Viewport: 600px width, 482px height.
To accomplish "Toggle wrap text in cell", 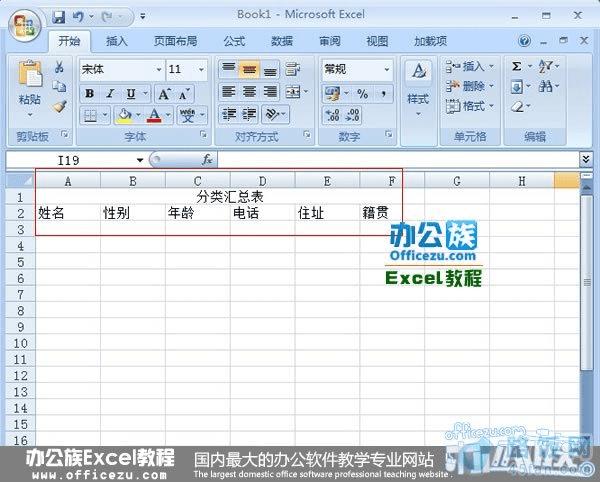I will coord(293,70).
